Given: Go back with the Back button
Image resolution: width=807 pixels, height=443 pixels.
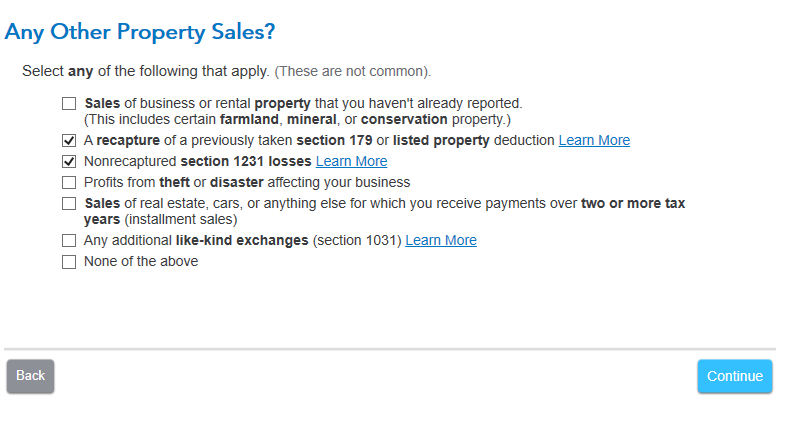Looking at the screenshot, I should pos(30,376).
